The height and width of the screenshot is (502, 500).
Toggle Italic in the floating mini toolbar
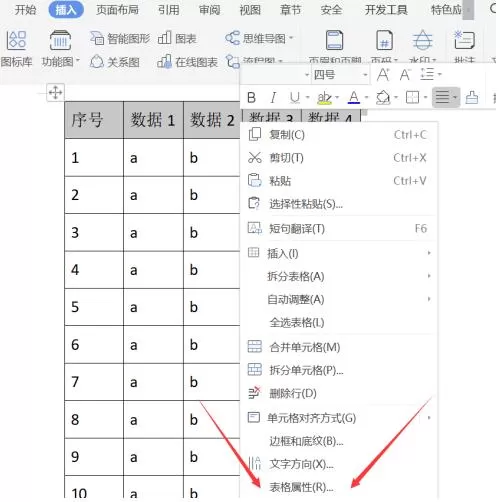coord(273,98)
